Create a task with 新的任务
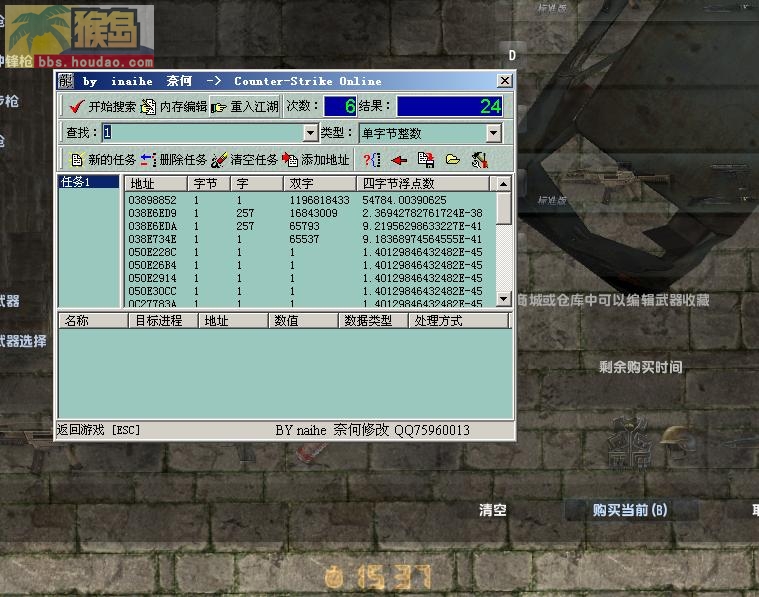Screen dimensions: 759x597 click(103, 160)
